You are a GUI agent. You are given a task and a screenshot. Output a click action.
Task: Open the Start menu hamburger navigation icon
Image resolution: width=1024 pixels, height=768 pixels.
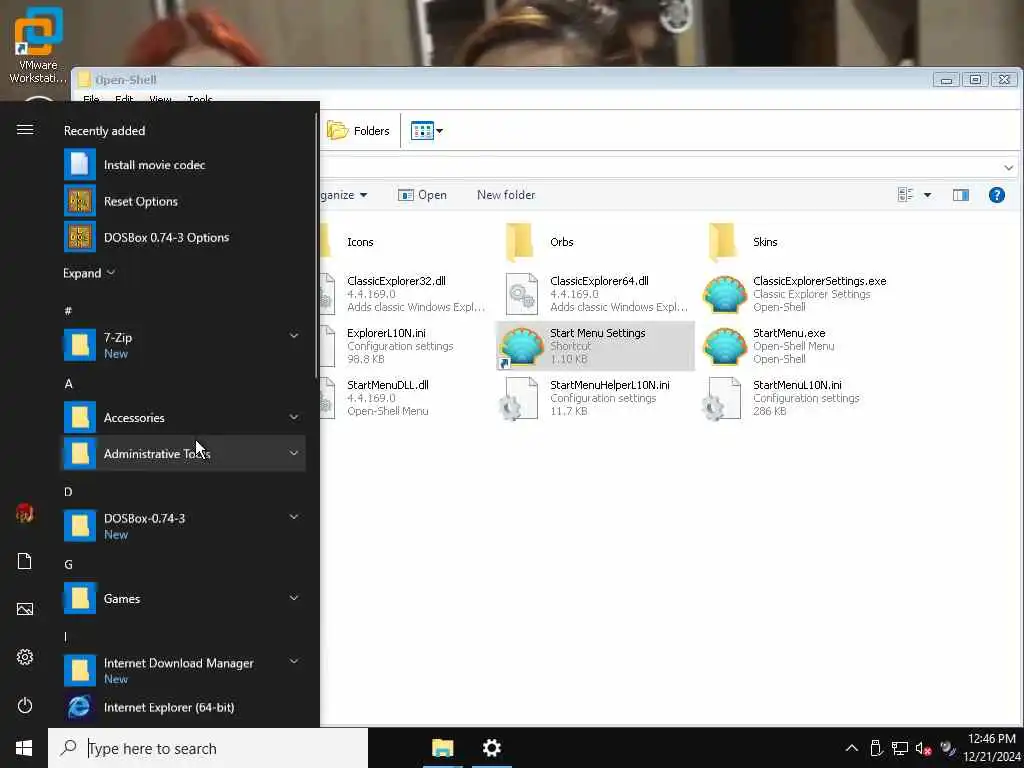[25, 129]
